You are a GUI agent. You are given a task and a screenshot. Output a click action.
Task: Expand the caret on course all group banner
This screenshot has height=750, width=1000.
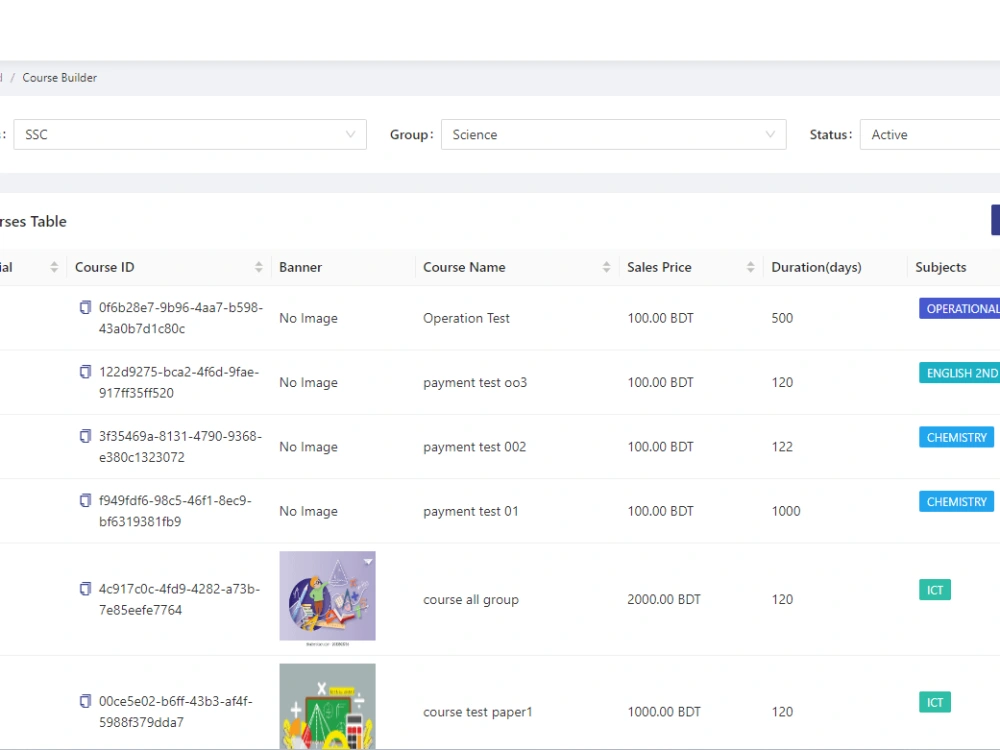368,562
